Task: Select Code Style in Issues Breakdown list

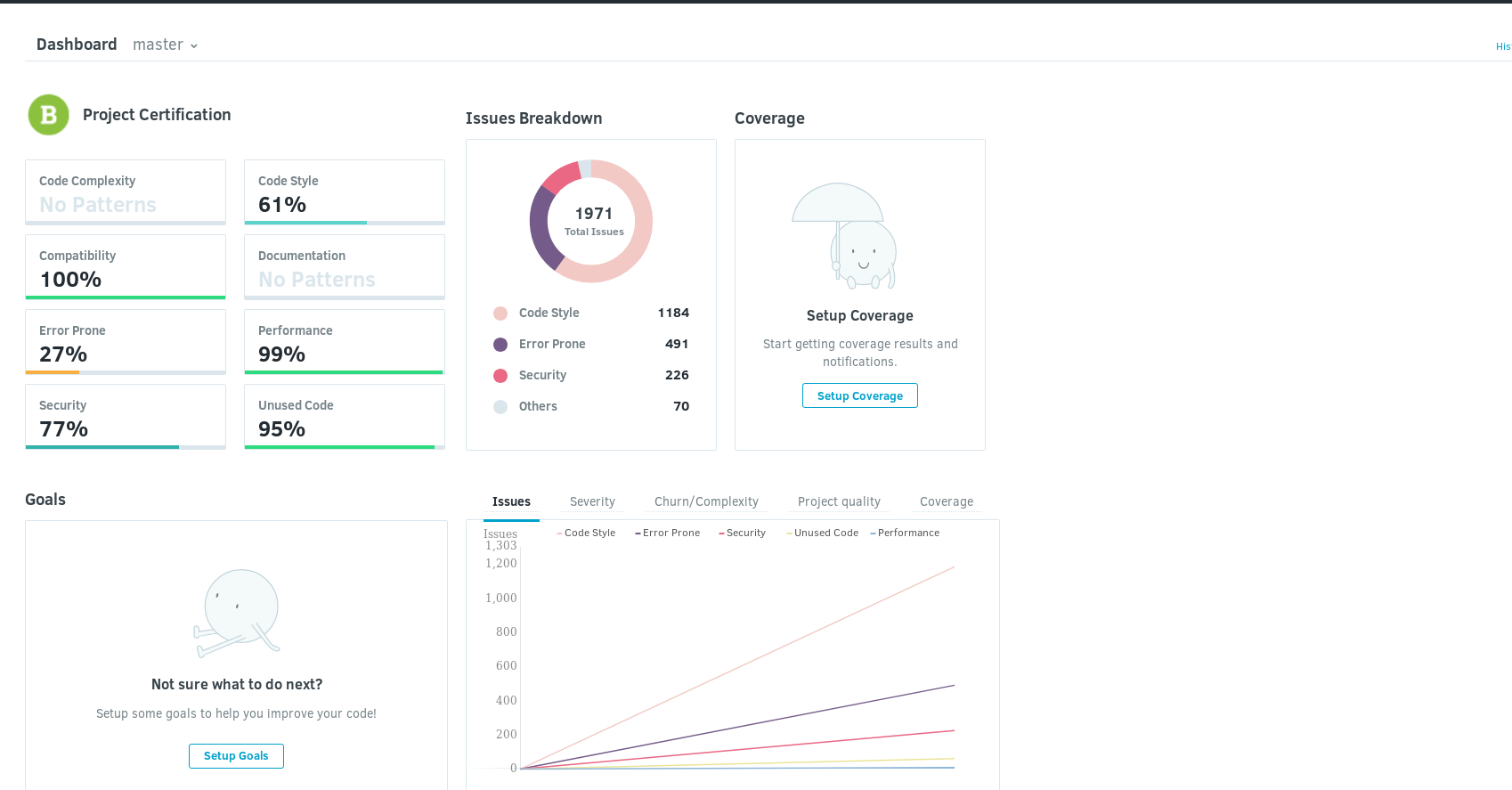Action: [x=549, y=313]
